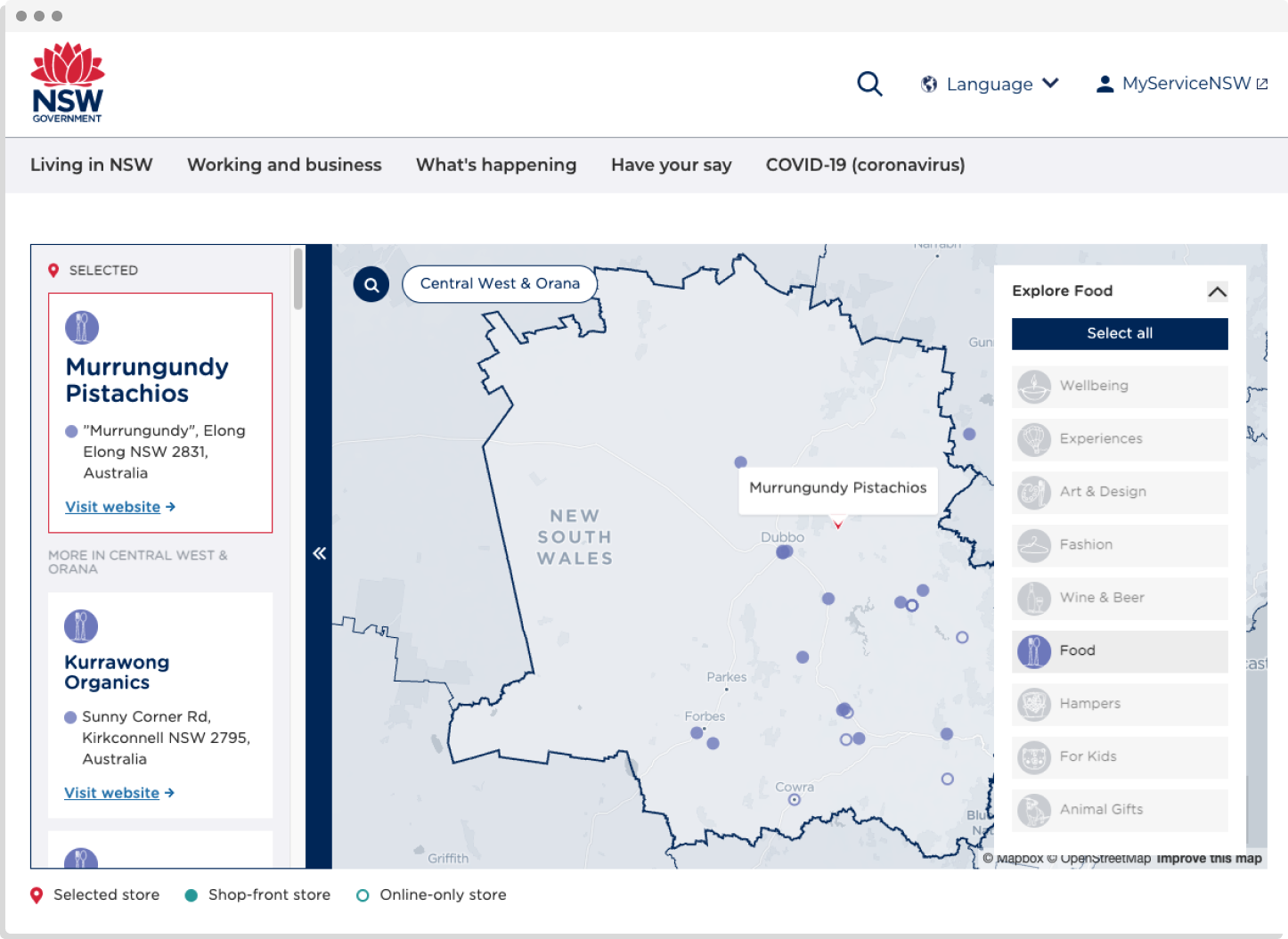The width and height of the screenshot is (1288, 939).
Task: Click the map search circle icon
Action: pos(371,285)
